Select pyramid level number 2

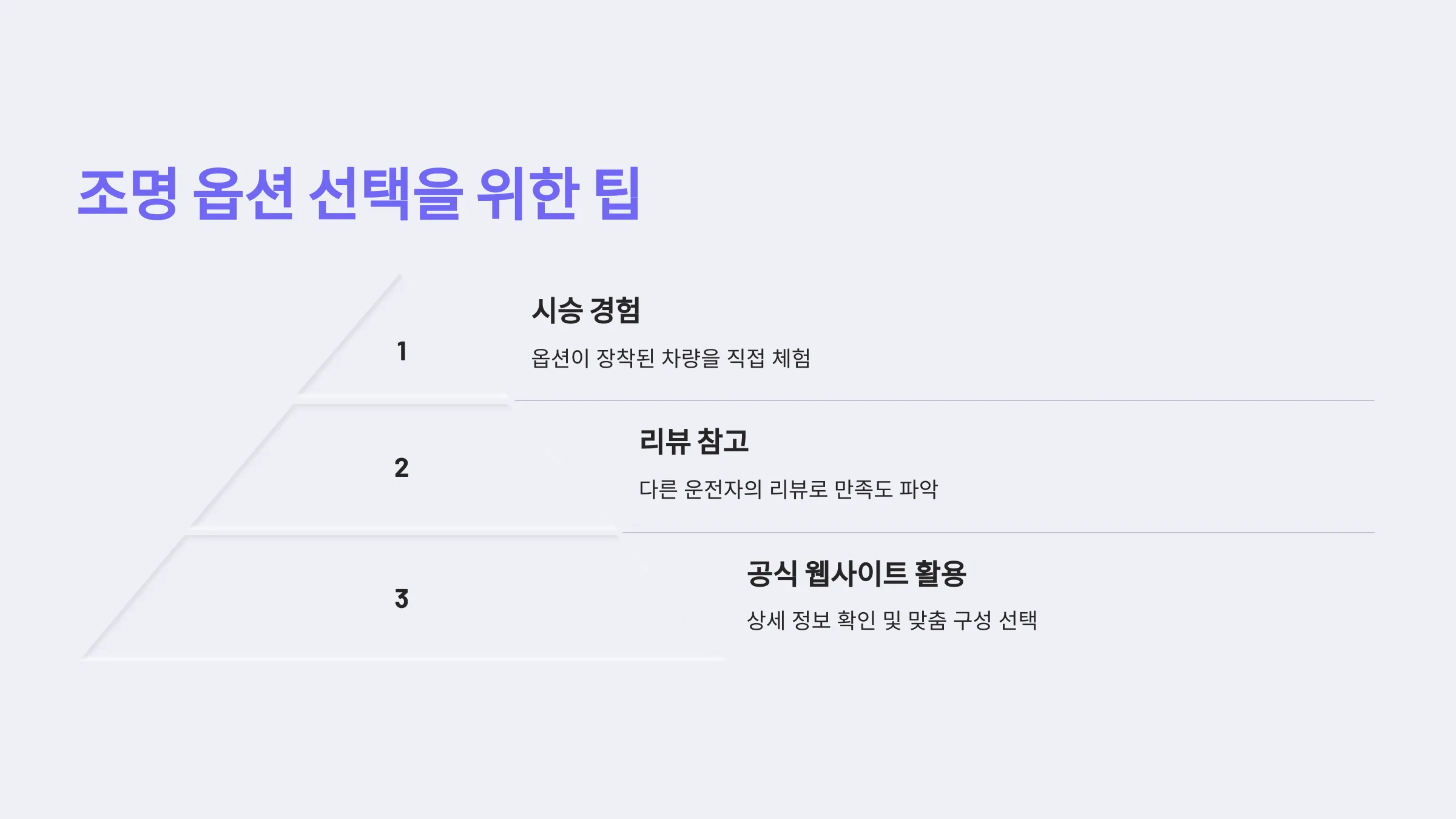click(x=402, y=468)
